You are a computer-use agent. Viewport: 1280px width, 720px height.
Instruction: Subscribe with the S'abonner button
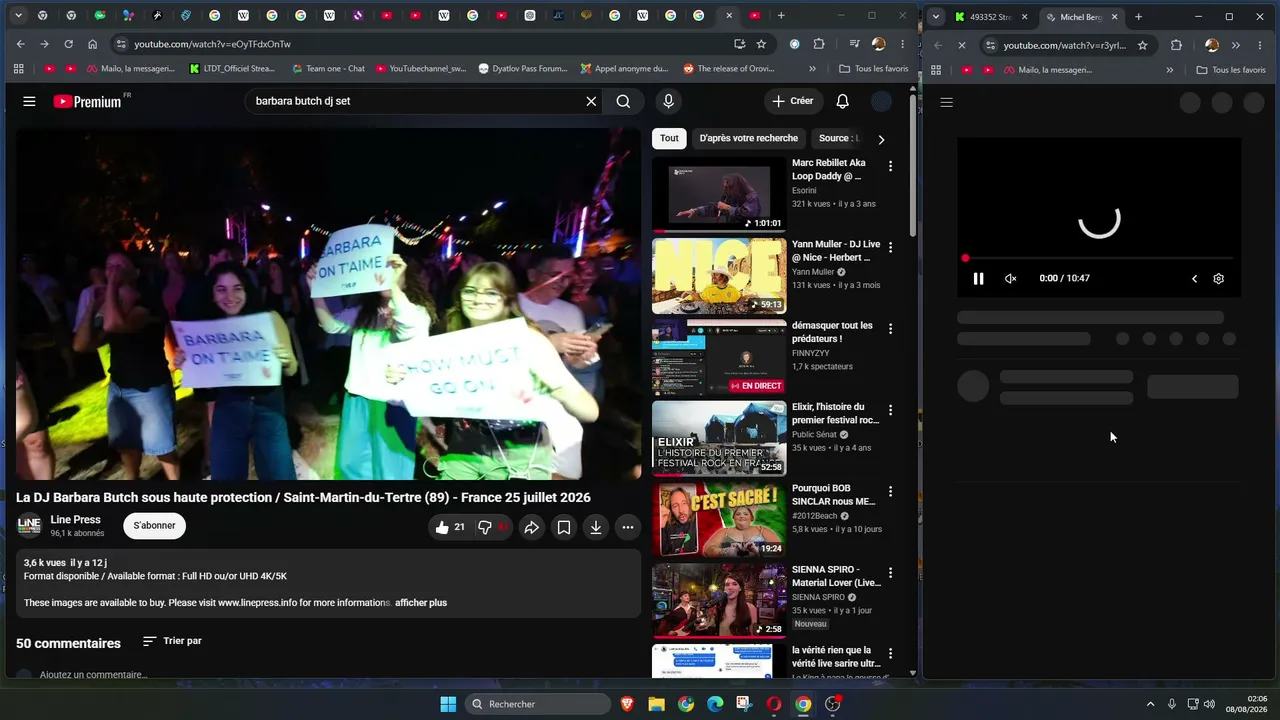(155, 526)
